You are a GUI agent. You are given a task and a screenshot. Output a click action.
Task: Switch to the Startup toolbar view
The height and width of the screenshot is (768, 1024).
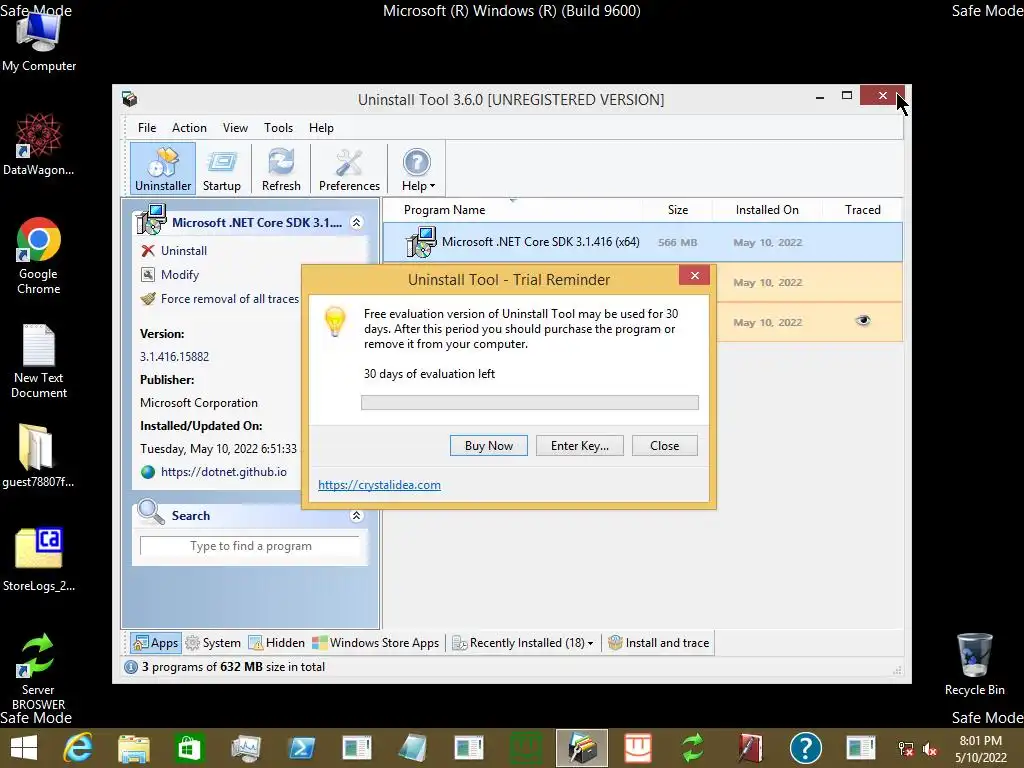[x=222, y=168]
